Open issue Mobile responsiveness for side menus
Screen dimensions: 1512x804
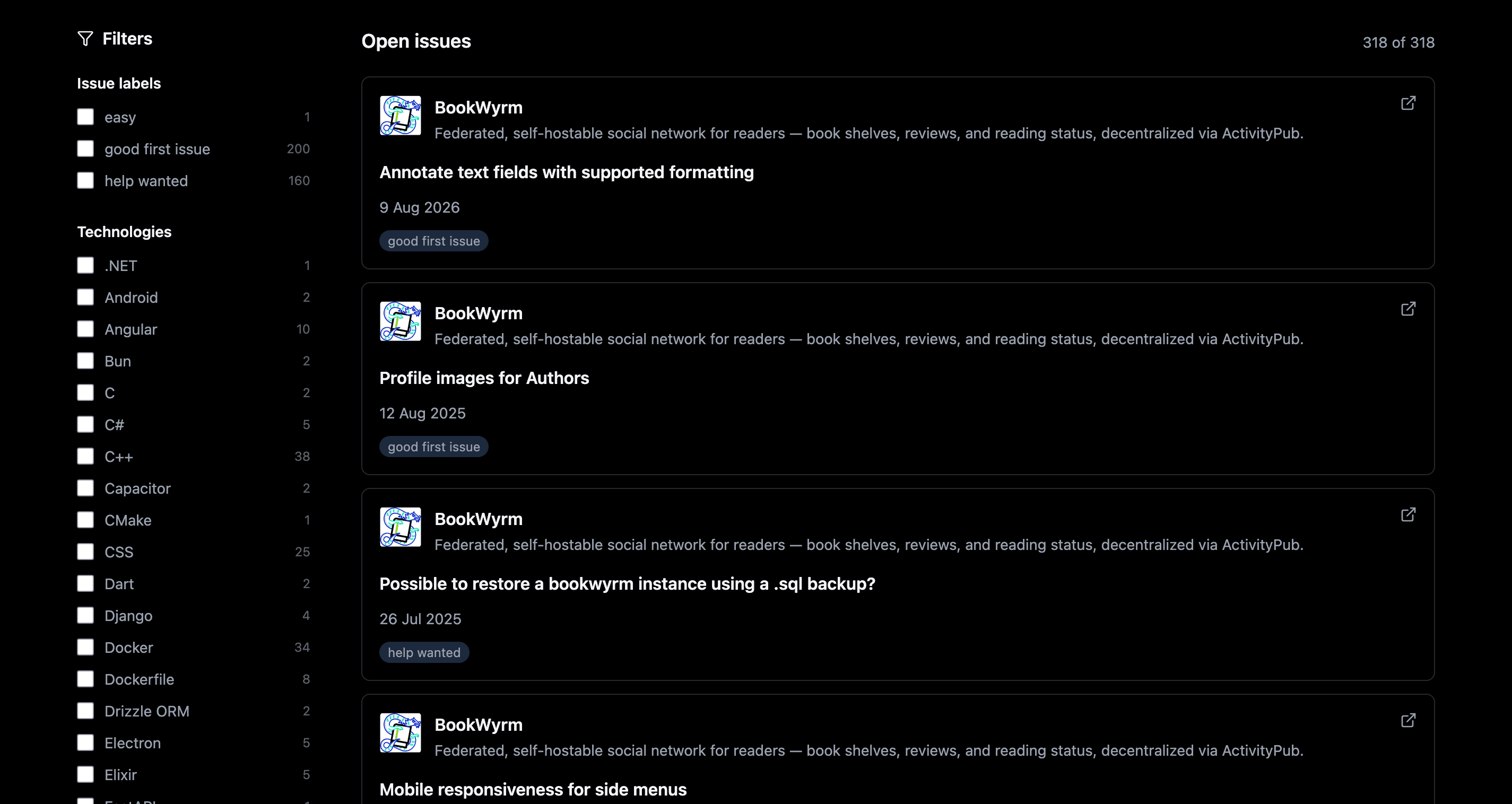tap(533, 790)
